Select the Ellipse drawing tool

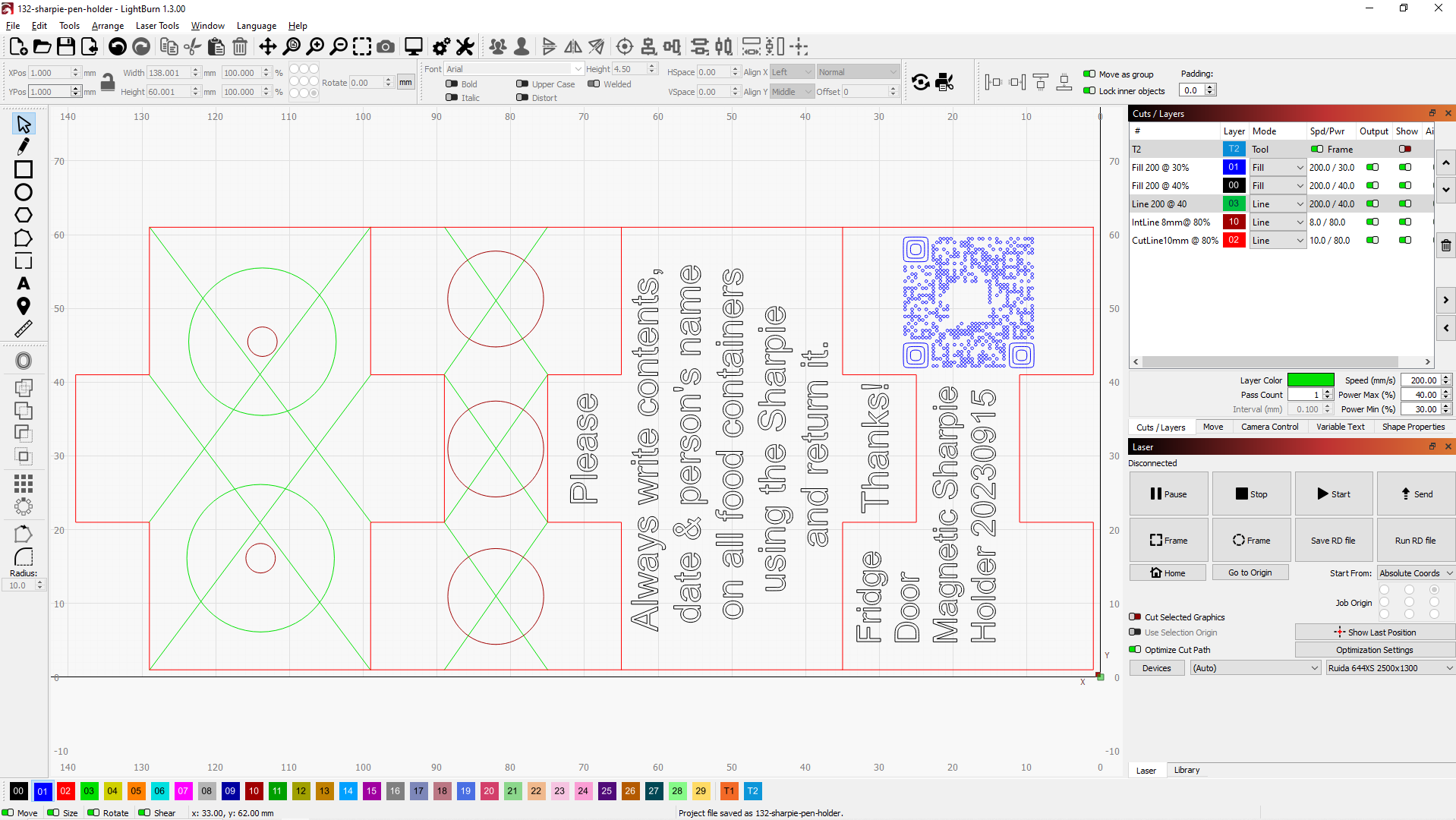point(23,192)
